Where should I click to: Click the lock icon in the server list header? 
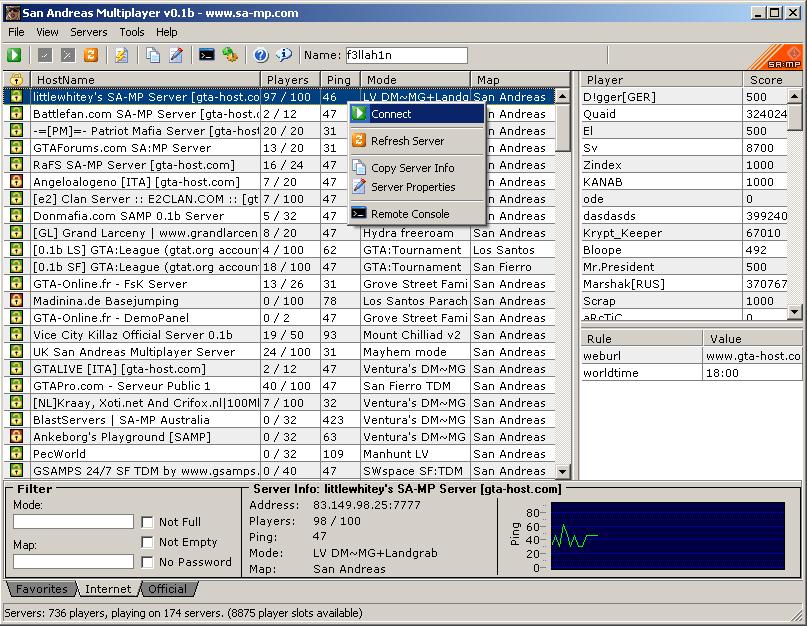(x=16, y=80)
